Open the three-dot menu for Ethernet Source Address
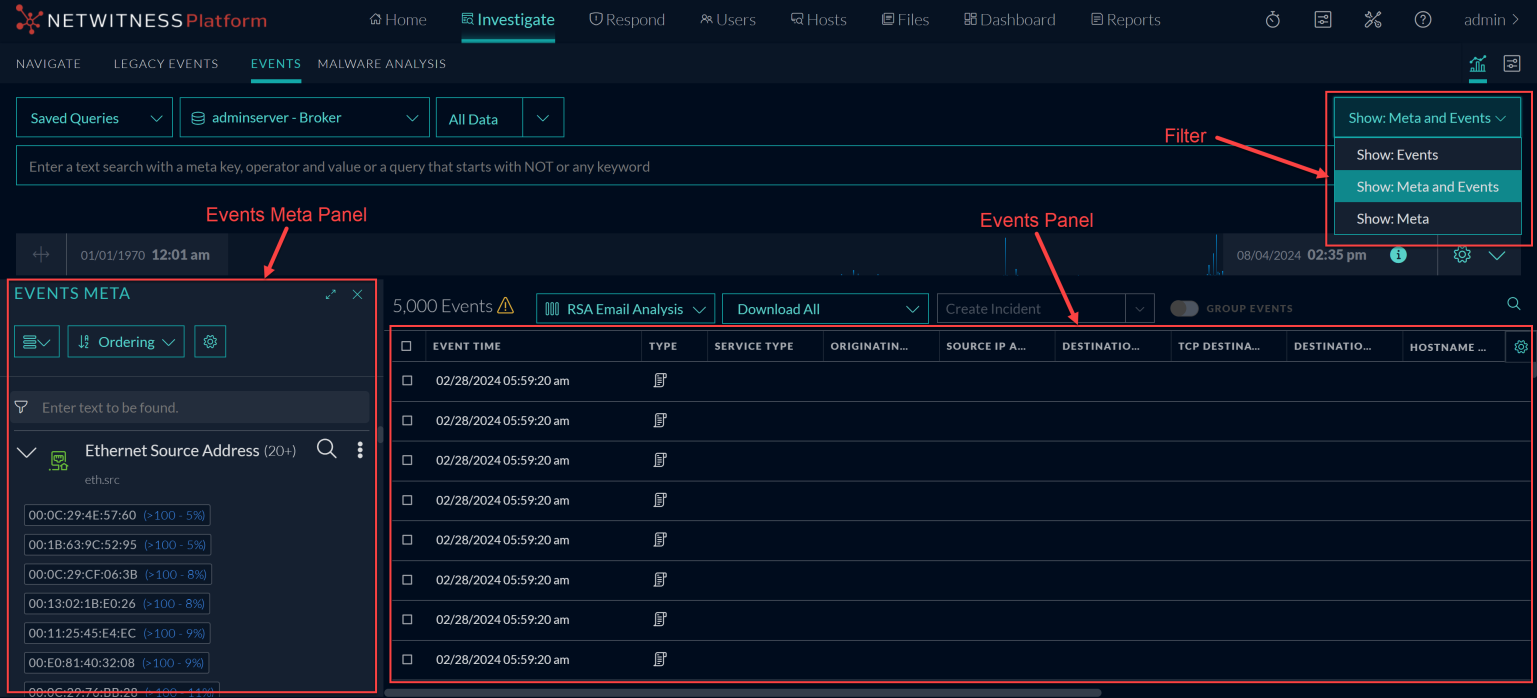 (x=360, y=450)
